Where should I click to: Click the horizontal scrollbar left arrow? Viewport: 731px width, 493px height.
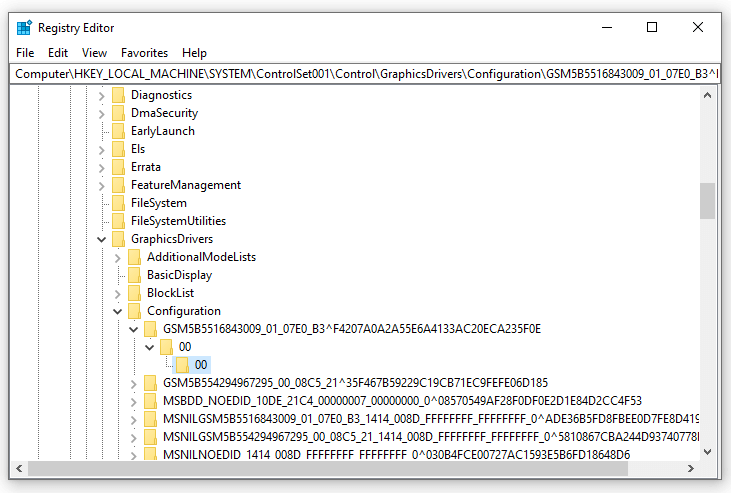[x=19, y=468]
